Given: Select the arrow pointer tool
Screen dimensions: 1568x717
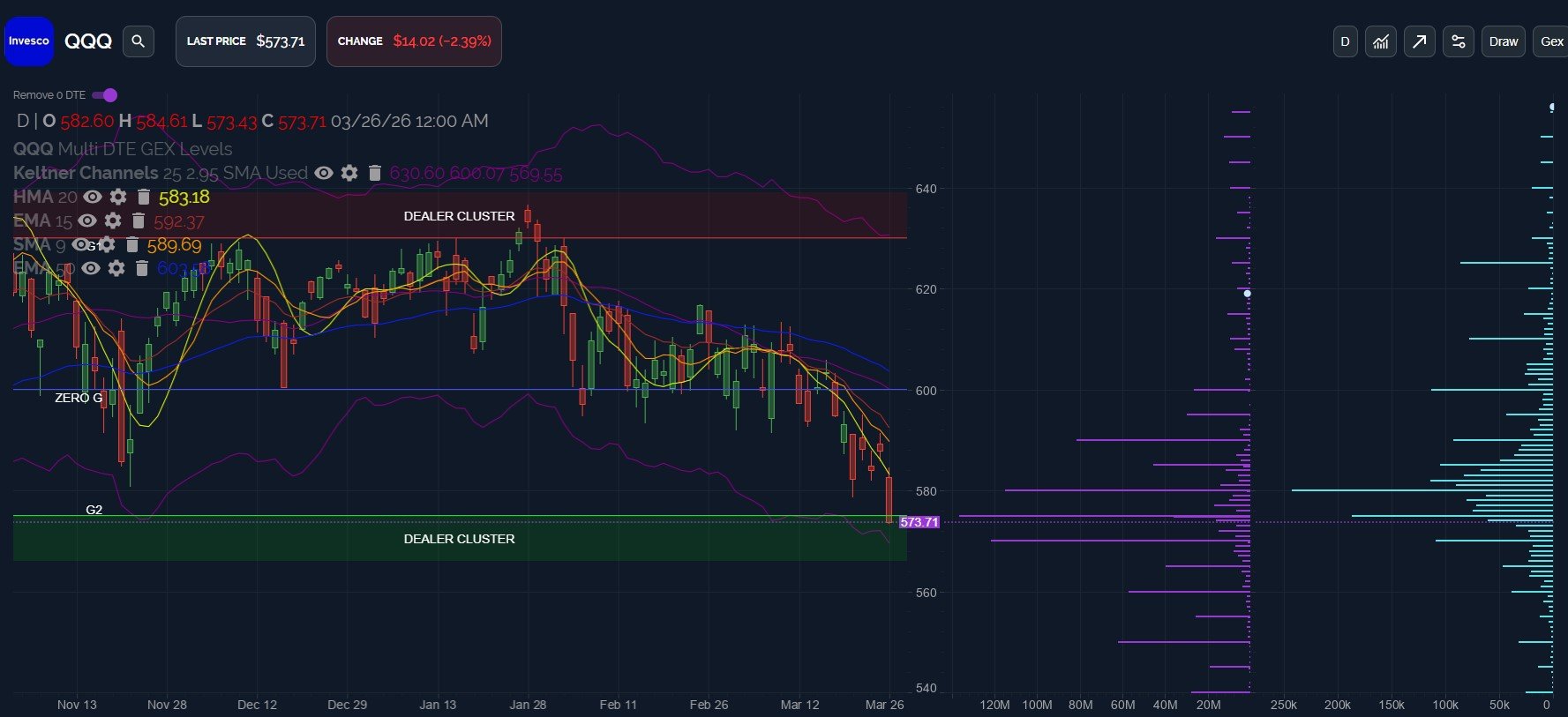Looking at the screenshot, I should pos(1419,41).
